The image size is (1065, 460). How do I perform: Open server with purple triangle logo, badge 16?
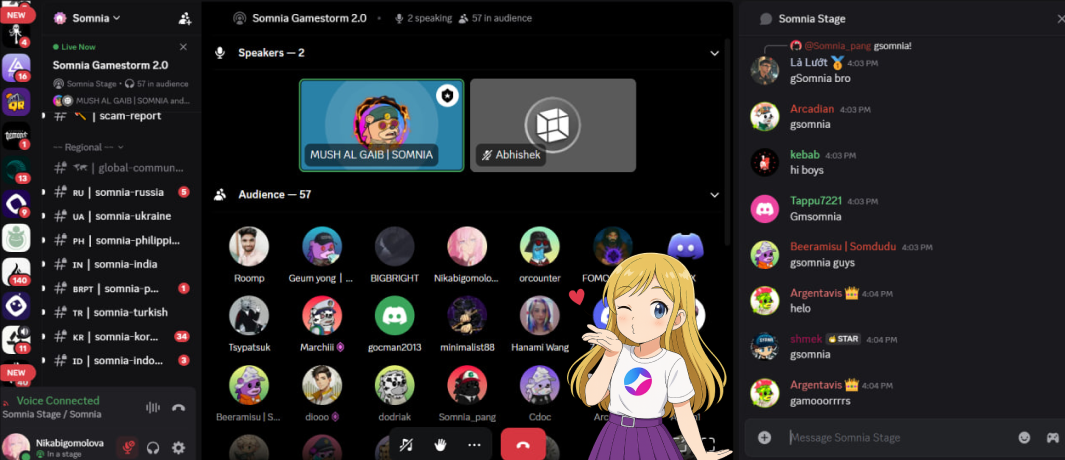tap(16, 67)
